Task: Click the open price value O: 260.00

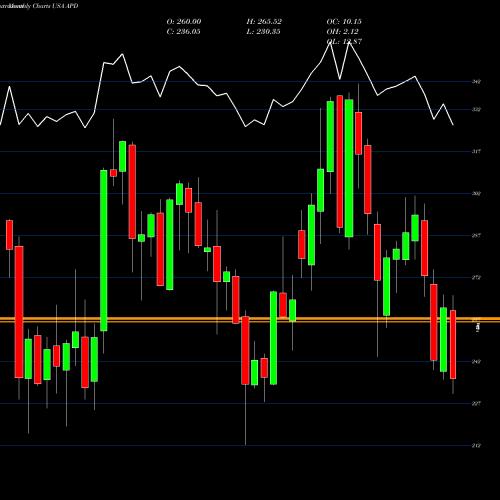Action: tap(184, 22)
